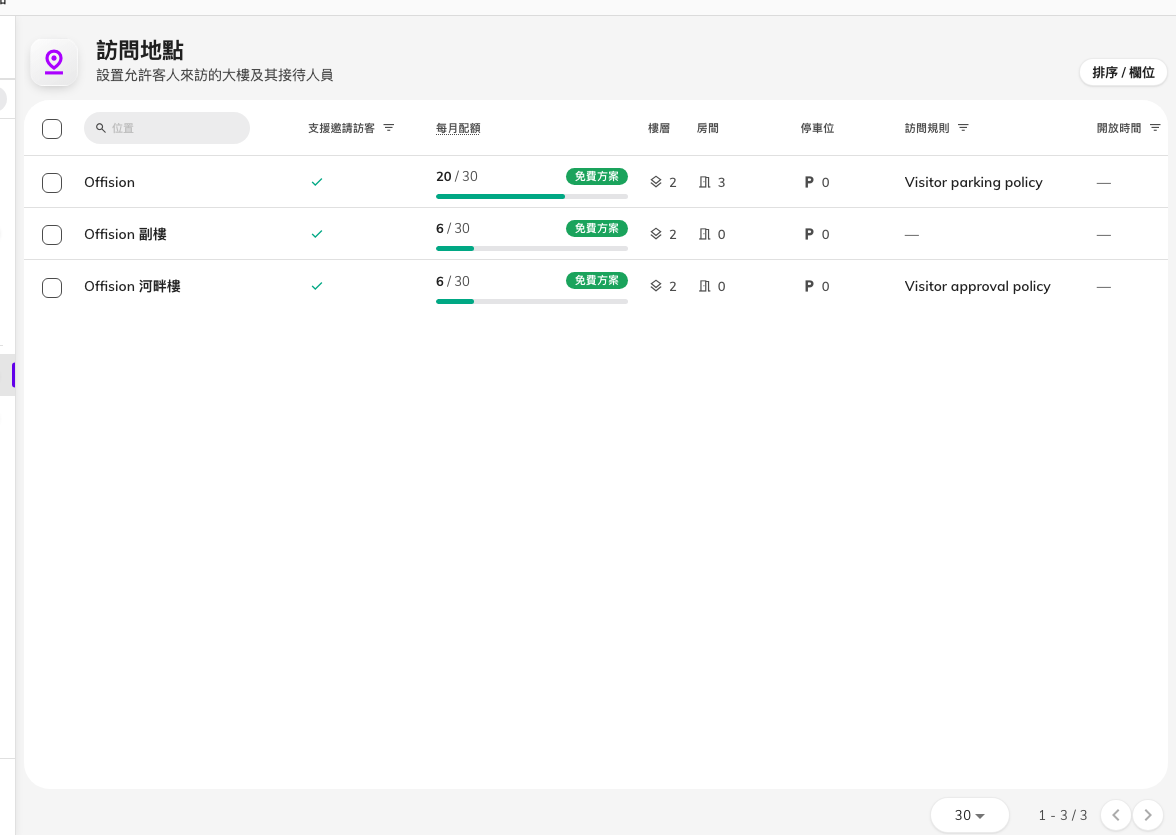Focus the 位置 search input field
The width and height of the screenshot is (1176, 835).
(166, 128)
